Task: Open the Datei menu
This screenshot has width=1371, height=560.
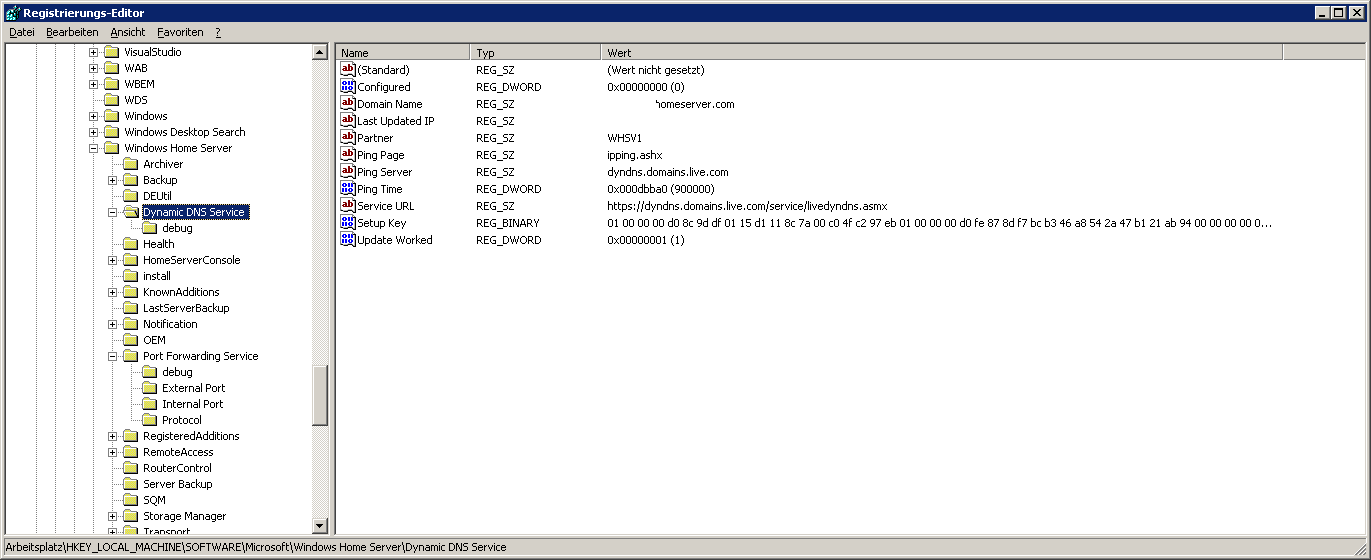Action: coord(22,32)
